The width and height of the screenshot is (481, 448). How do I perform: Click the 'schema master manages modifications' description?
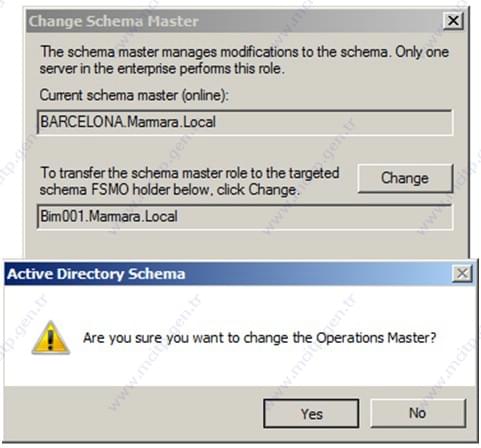[x=244, y=52]
